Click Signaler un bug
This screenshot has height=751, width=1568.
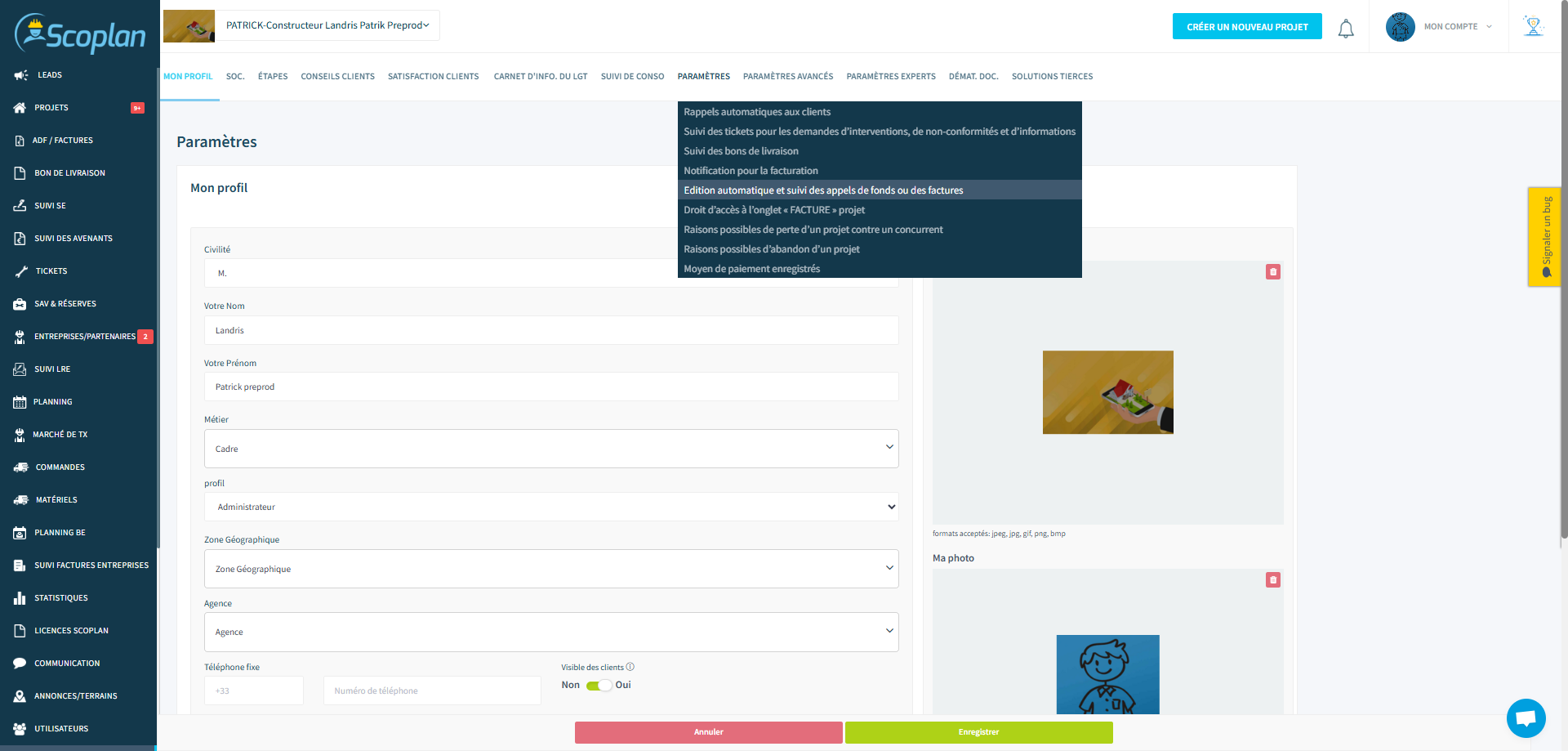point(1545,236)
